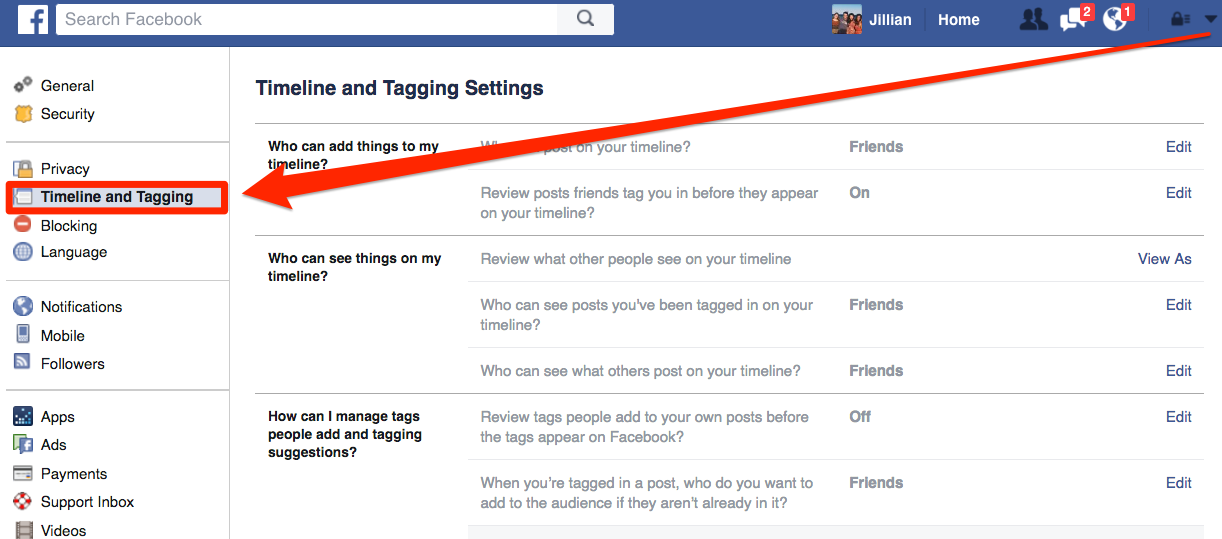Go to the Home link
Screen dimensions: 1222x539
click(x=958, y=19)
